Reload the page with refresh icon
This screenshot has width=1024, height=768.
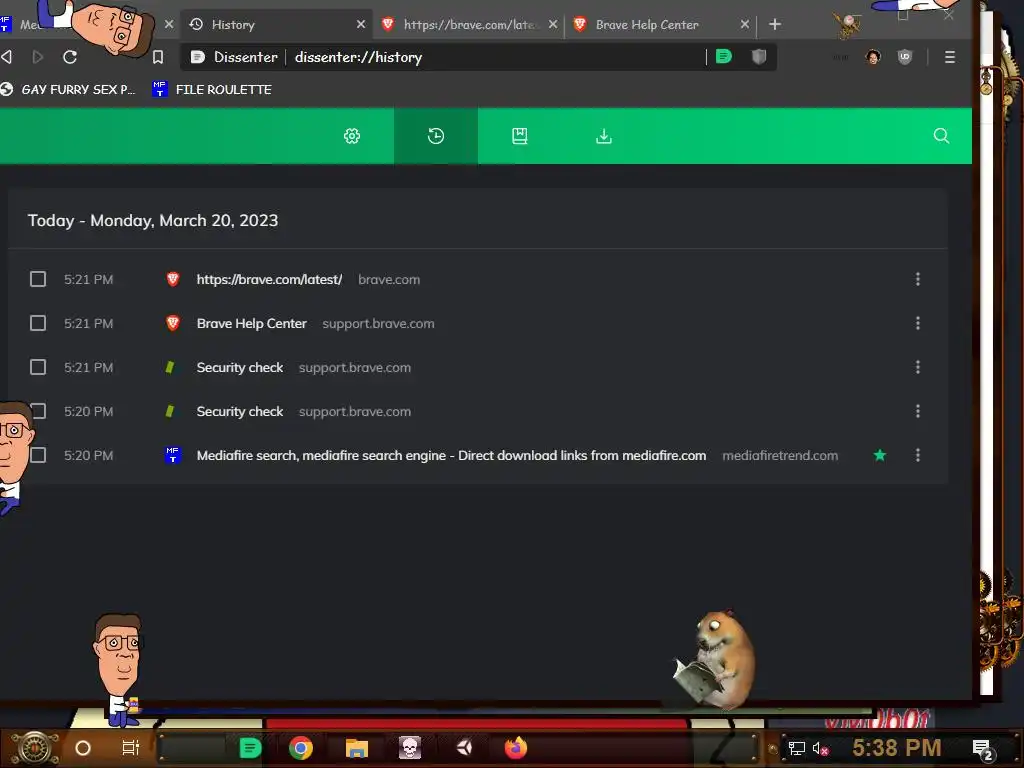70,57
